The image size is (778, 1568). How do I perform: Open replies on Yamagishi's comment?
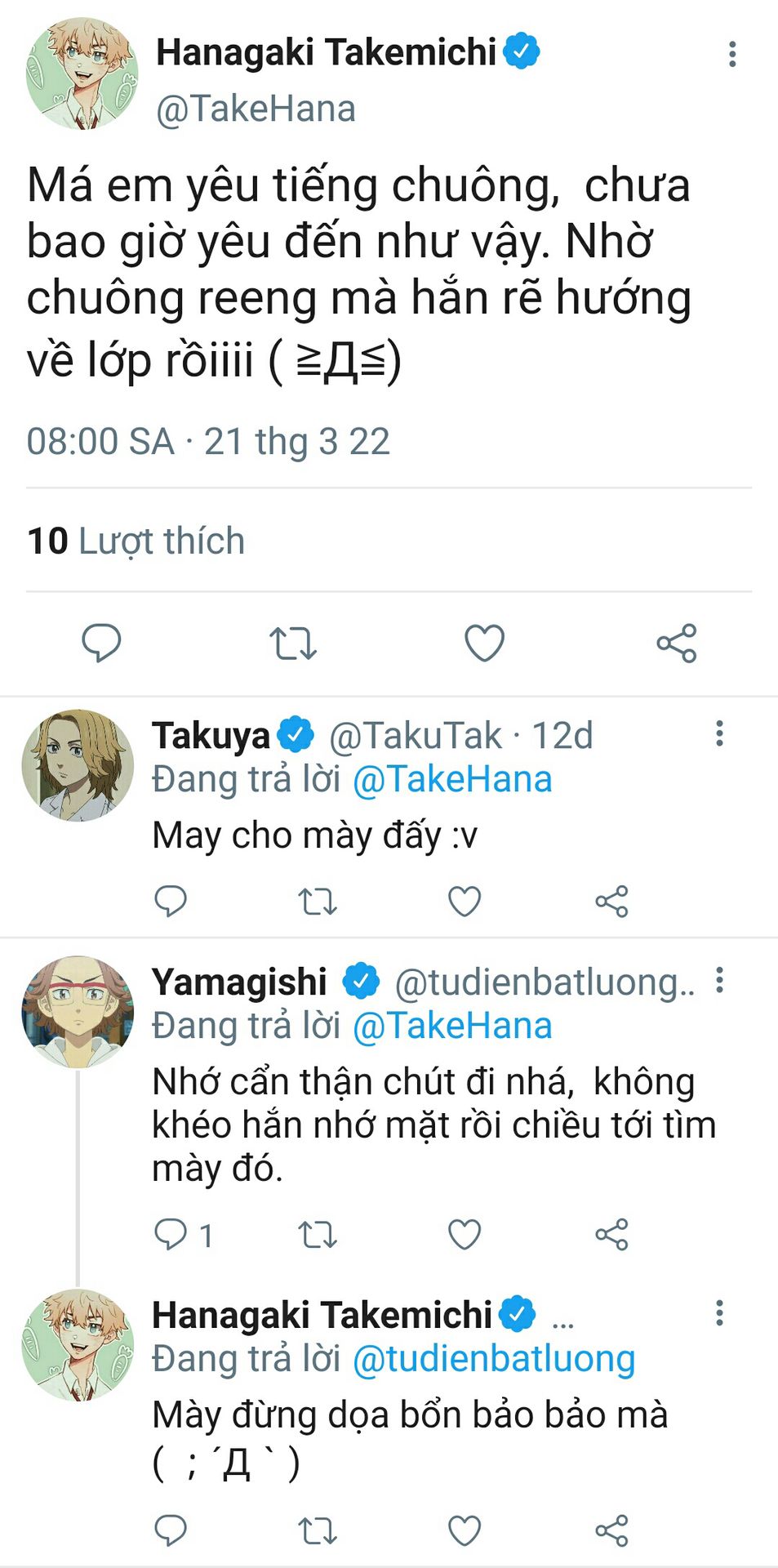tap(172, 1235)
